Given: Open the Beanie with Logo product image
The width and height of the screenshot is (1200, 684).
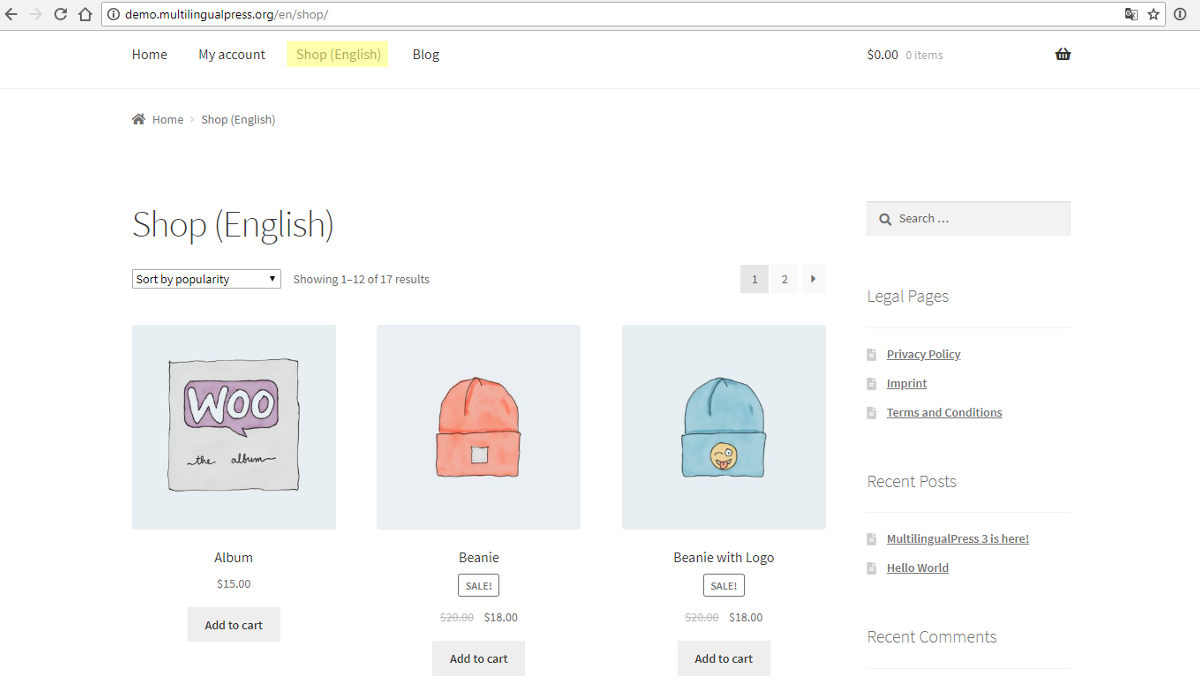Looking at the screenshot, I should (723, 427).
